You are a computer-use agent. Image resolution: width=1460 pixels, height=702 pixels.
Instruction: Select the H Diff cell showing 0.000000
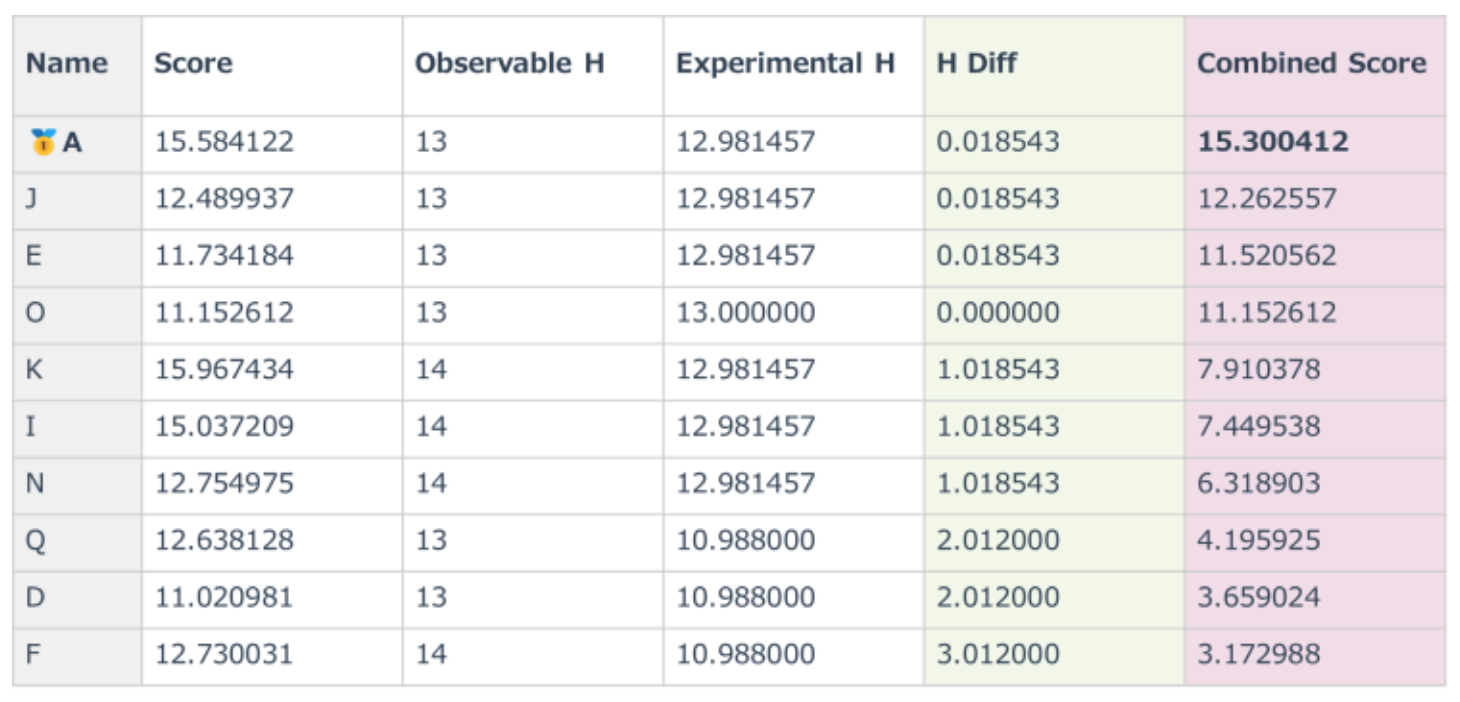point(997,313)
